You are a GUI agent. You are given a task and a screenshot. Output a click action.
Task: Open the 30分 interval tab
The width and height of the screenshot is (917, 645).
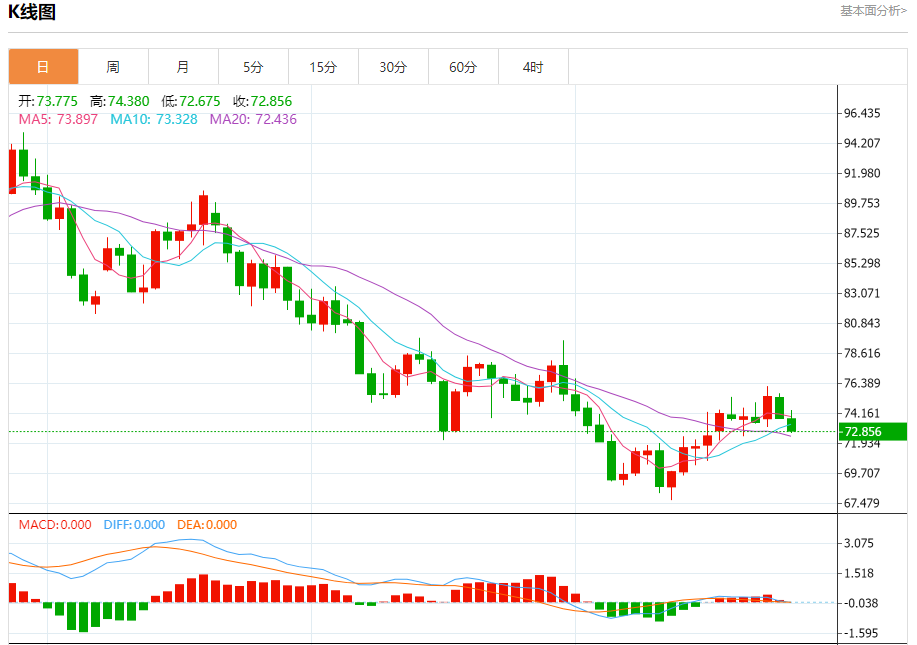[x=393, y=67]
